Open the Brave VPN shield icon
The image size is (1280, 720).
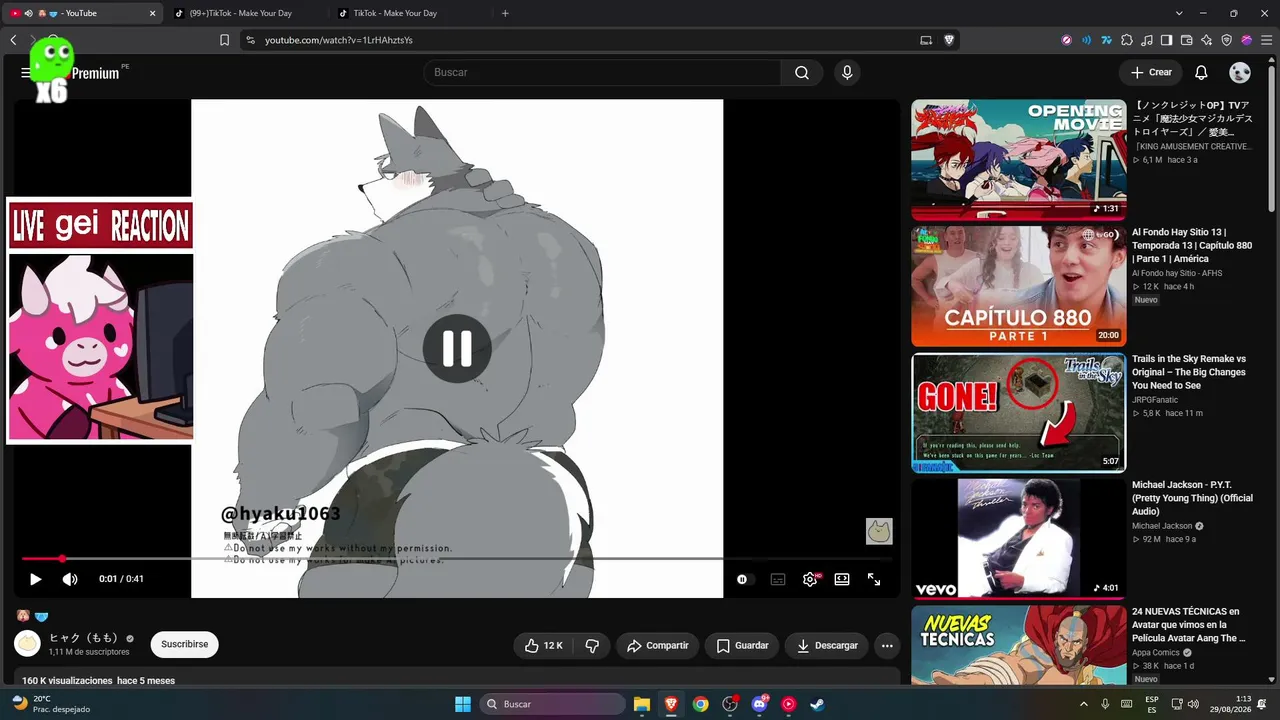click(x=1227, y=40)
